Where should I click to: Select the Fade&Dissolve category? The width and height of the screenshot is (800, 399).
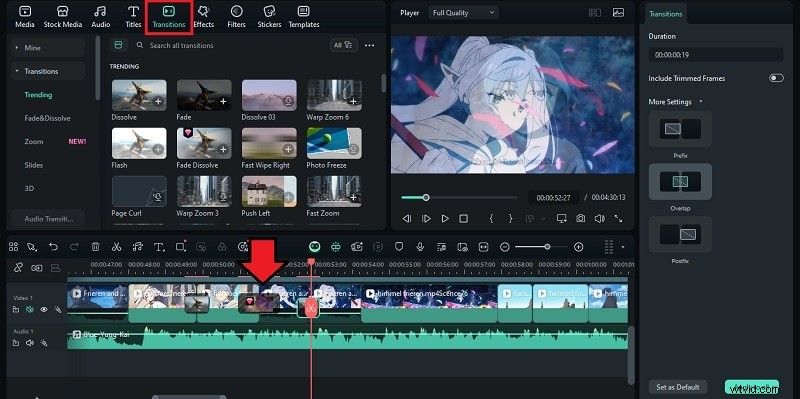(x=47, y=118)
